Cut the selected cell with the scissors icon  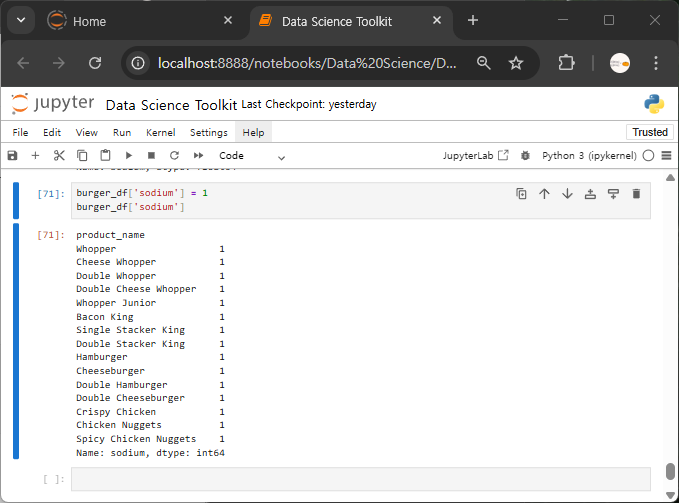tap(59, 155)
